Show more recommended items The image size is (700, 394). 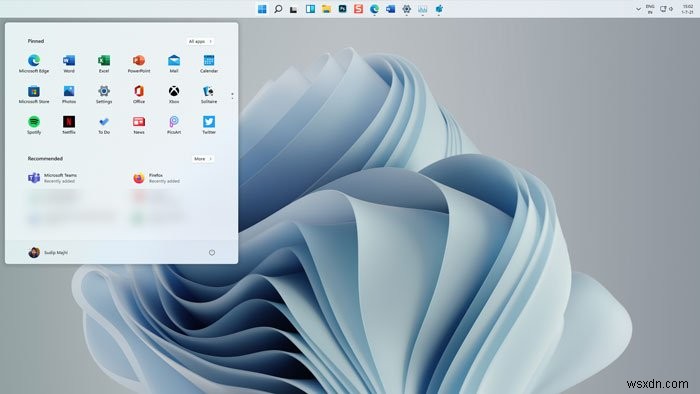click(x=203, y=159)
